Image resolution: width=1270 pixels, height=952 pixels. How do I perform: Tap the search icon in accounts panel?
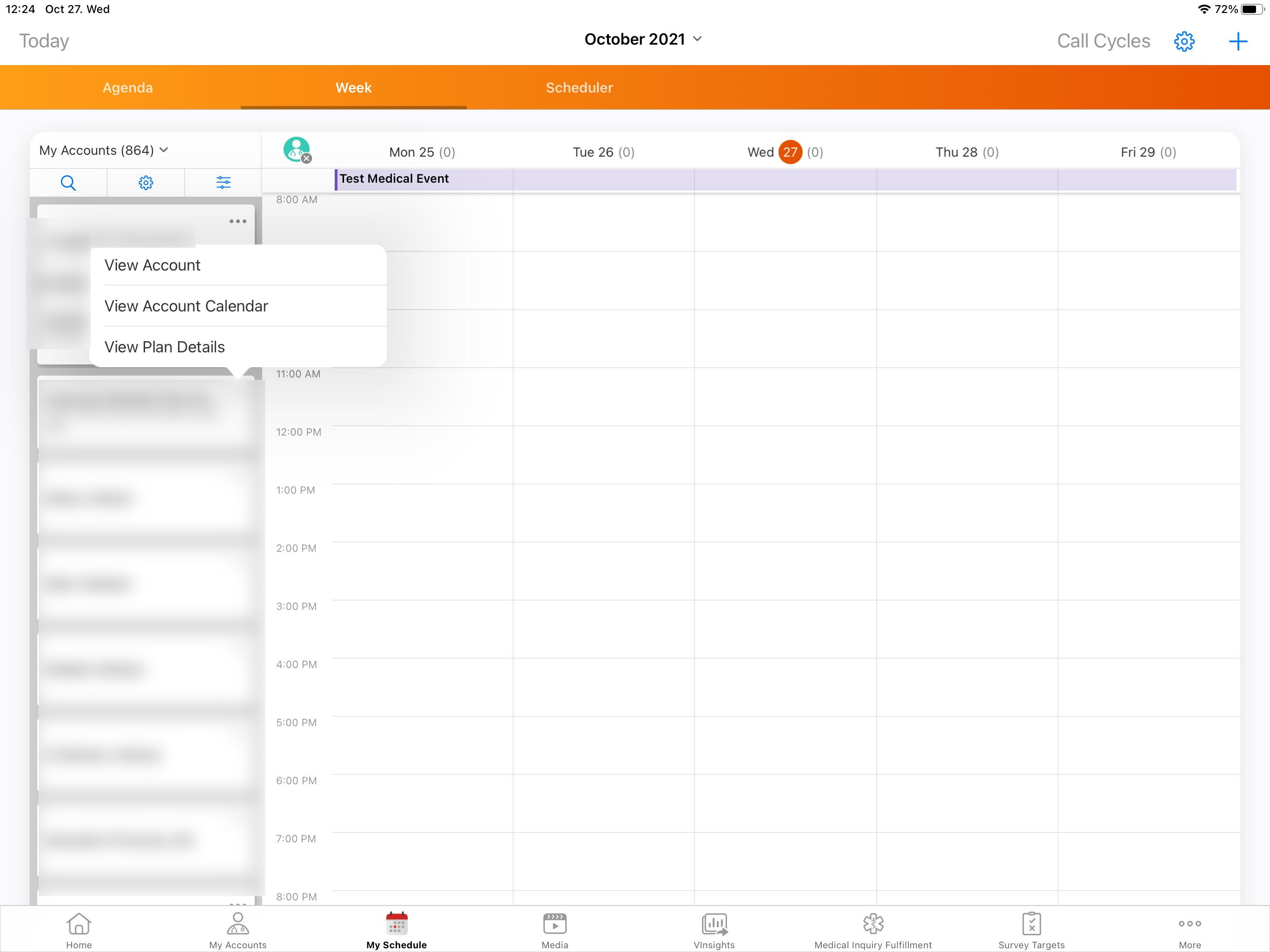coord(68,183)
